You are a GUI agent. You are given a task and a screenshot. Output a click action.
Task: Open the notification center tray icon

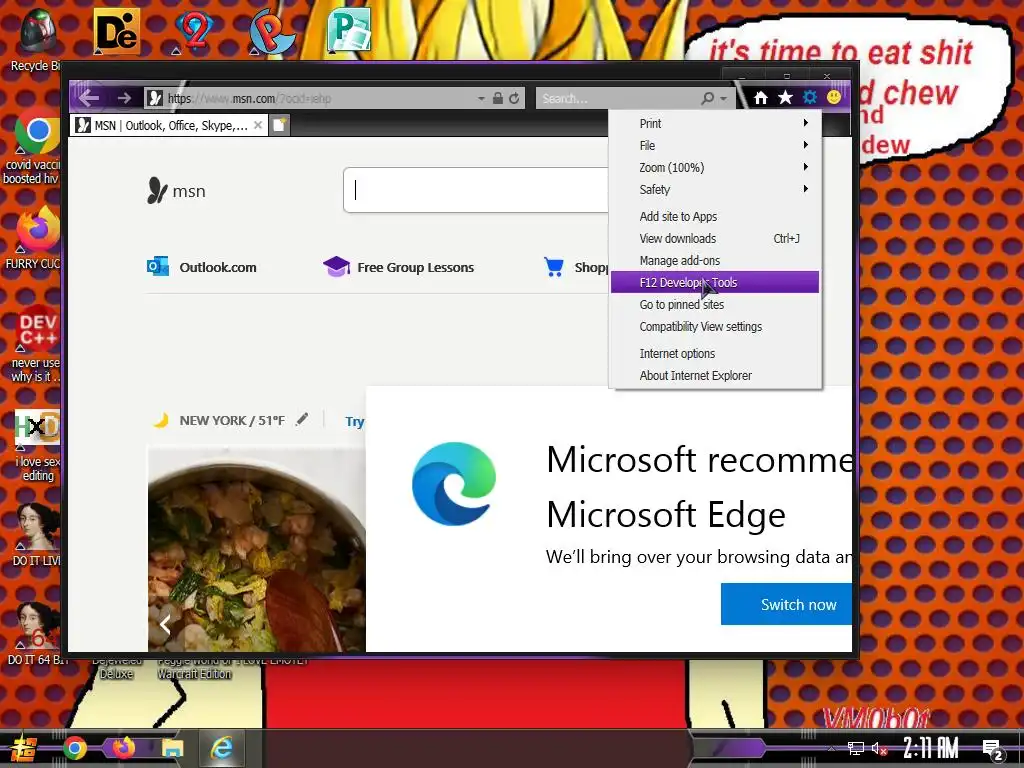[993, 750]
